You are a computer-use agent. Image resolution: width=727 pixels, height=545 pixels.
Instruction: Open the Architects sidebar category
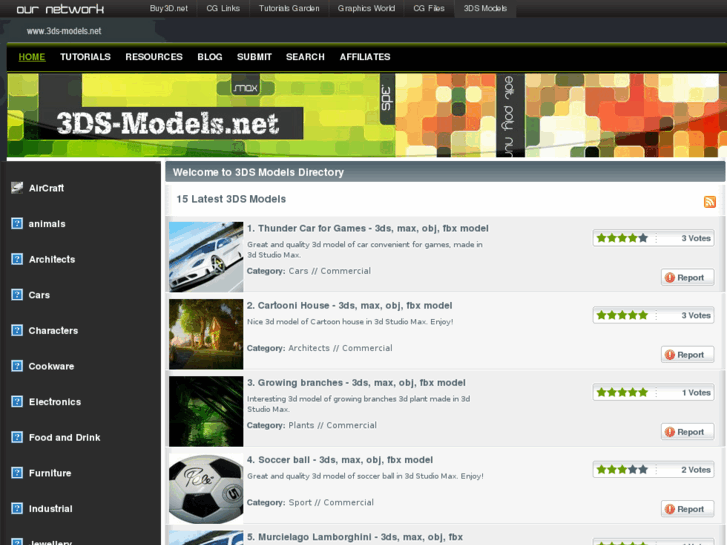point(52,259)
